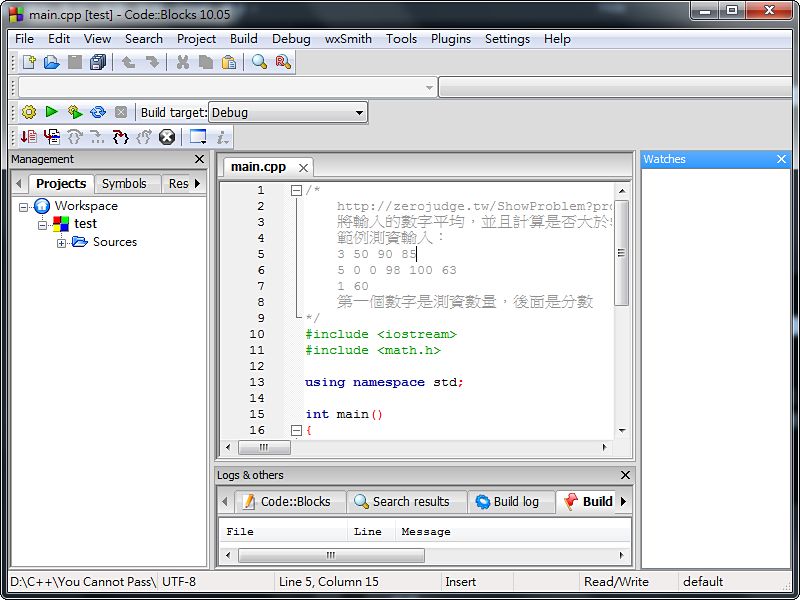Click the New file icon
This screenshot has width=800, height=600.
29,62
